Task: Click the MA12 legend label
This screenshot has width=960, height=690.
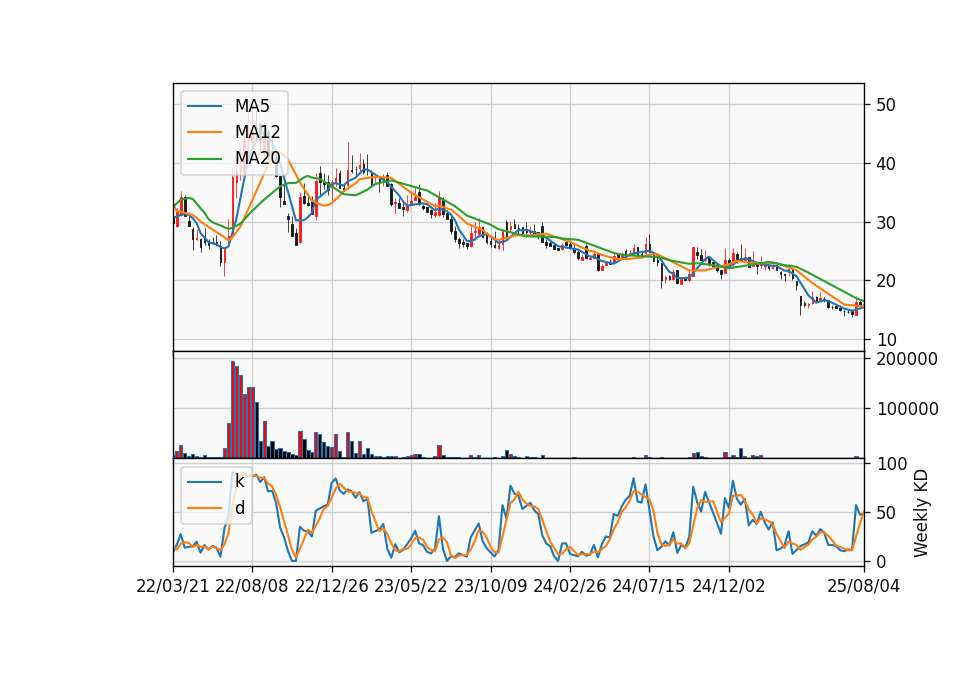Action: tap(257, 132)
